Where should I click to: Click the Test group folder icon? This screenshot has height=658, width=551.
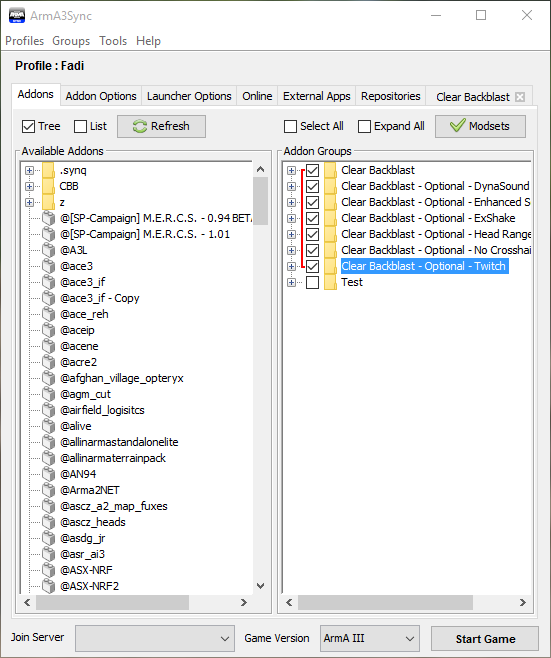click(x=330, y=282)
